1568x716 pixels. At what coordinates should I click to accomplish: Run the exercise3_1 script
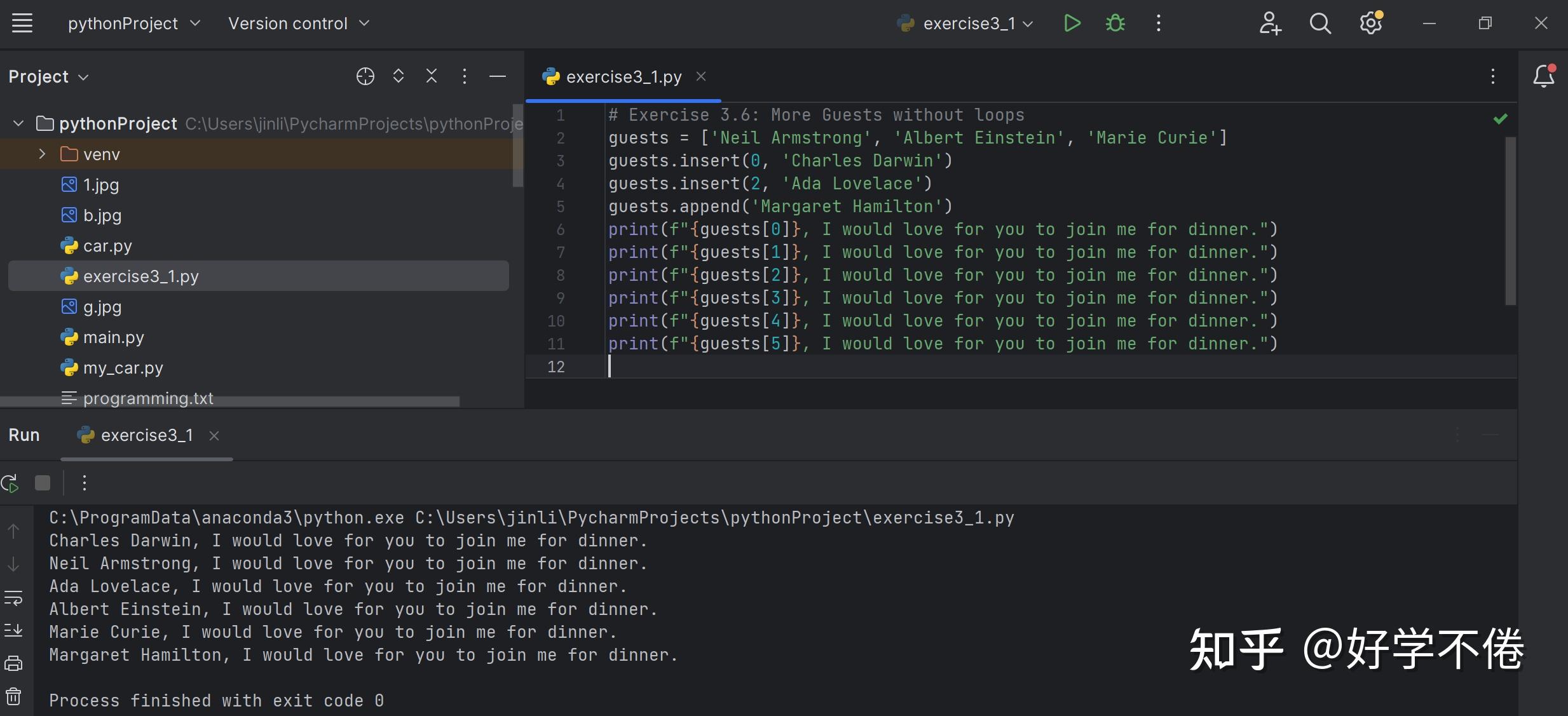(1072, 23)
